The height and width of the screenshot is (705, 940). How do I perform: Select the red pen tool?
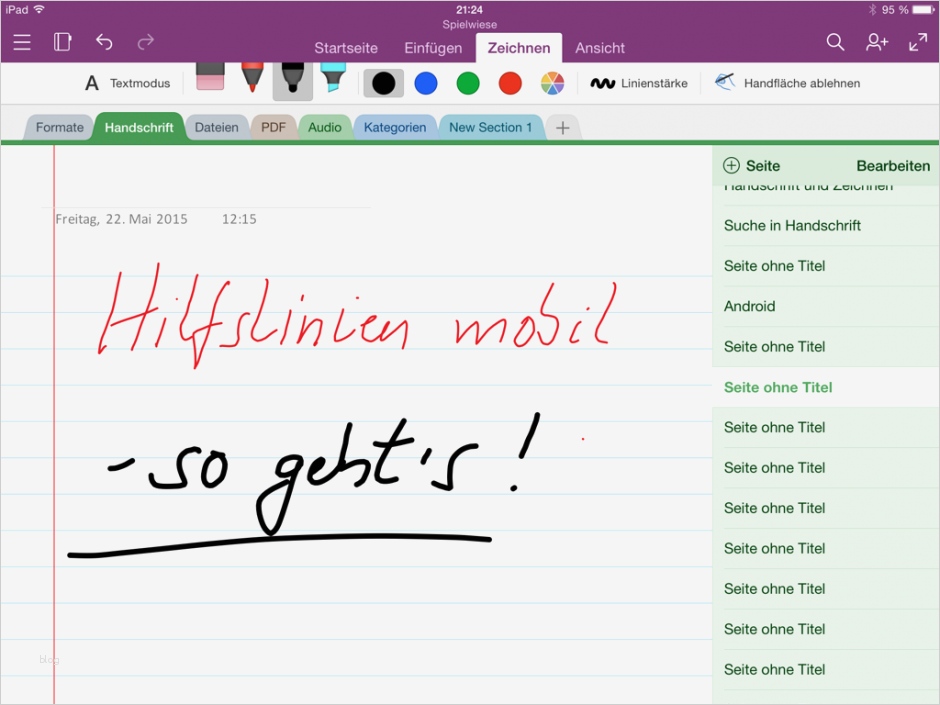pos(252,78)
